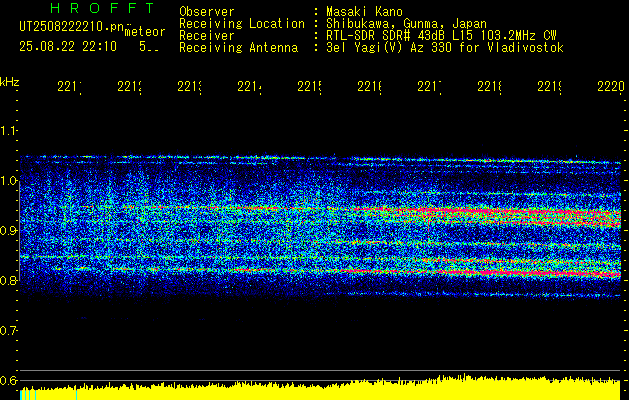
Task: Select RTL-SDR SDR# 43dB receiver details
Action: click(x=441, y=36)
